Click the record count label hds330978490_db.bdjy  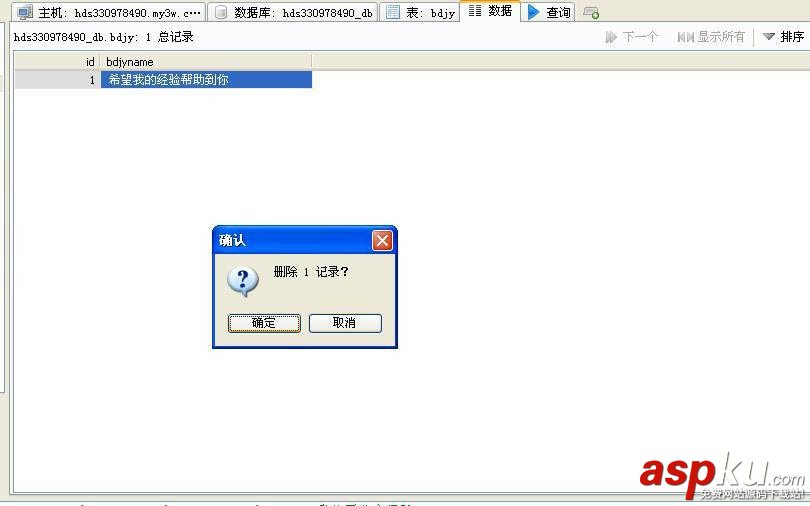(103, 37)
